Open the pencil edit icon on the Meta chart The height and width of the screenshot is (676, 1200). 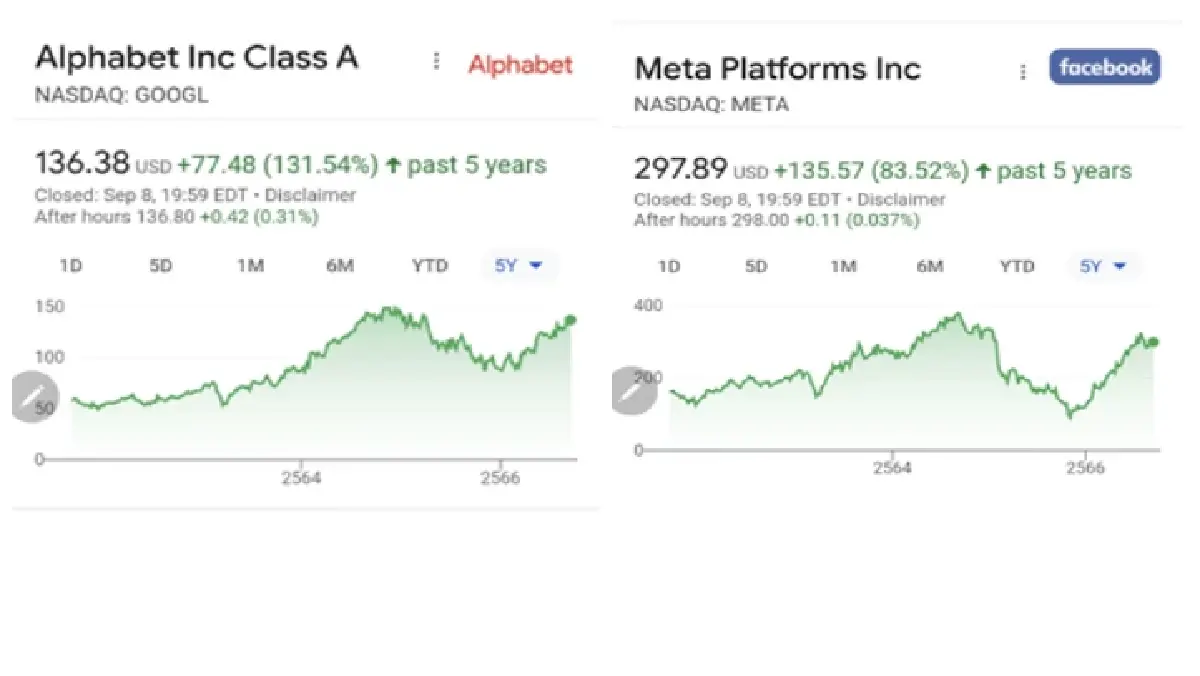coord(632,389)
